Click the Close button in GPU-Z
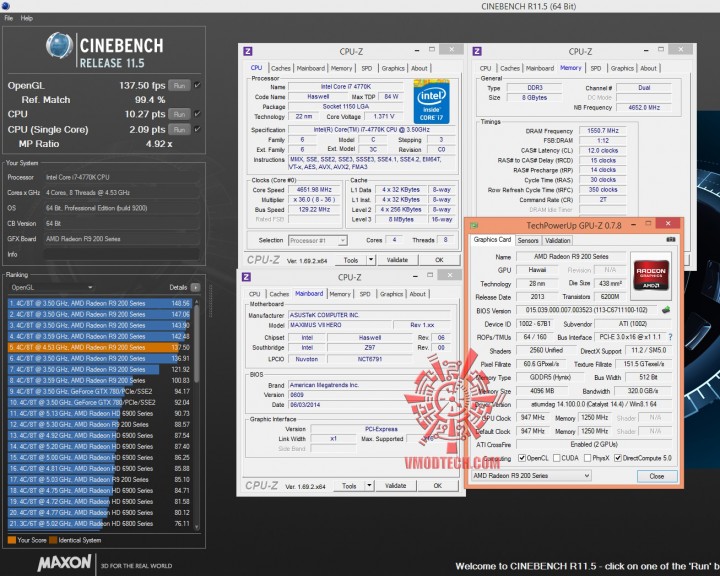The width and height of the screenshot is (720, 576). (x=657, y=476)
